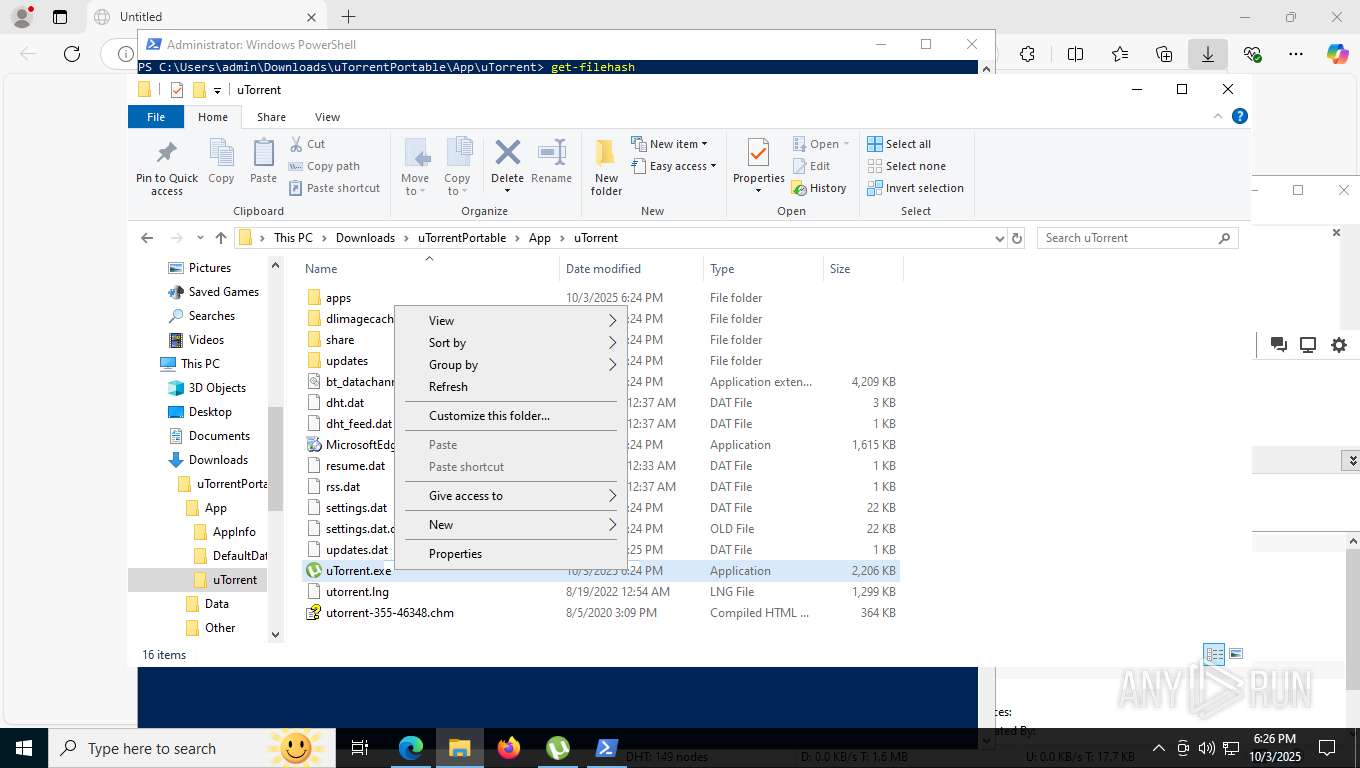Sort by Date modified column
Viewport: 1360px width, 768px height.
[631, 269]
